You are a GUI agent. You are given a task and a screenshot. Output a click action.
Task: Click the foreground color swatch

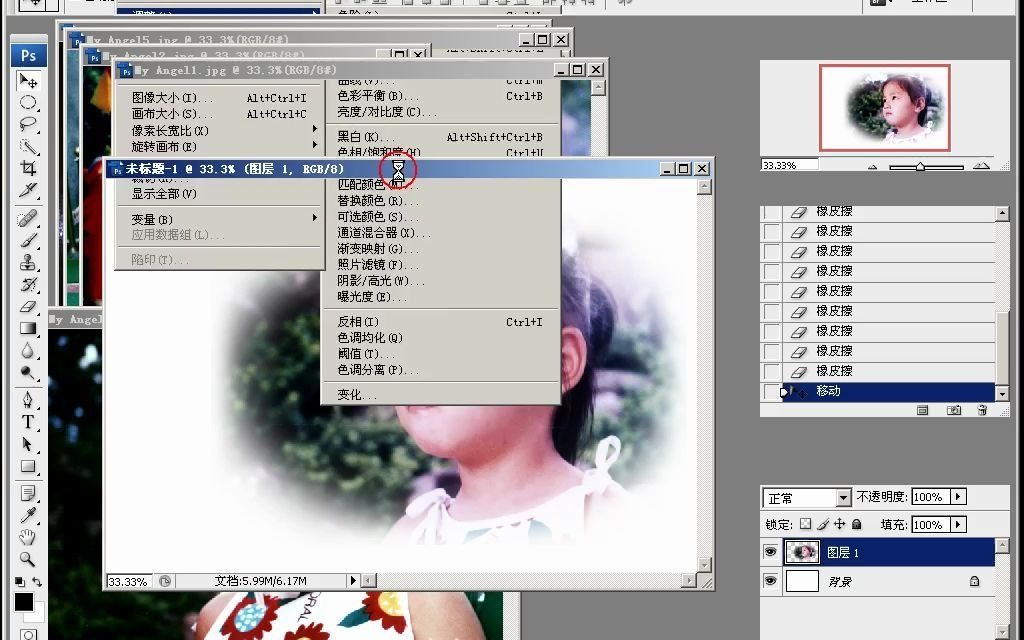pyautogui.click(x=22, y=601)
